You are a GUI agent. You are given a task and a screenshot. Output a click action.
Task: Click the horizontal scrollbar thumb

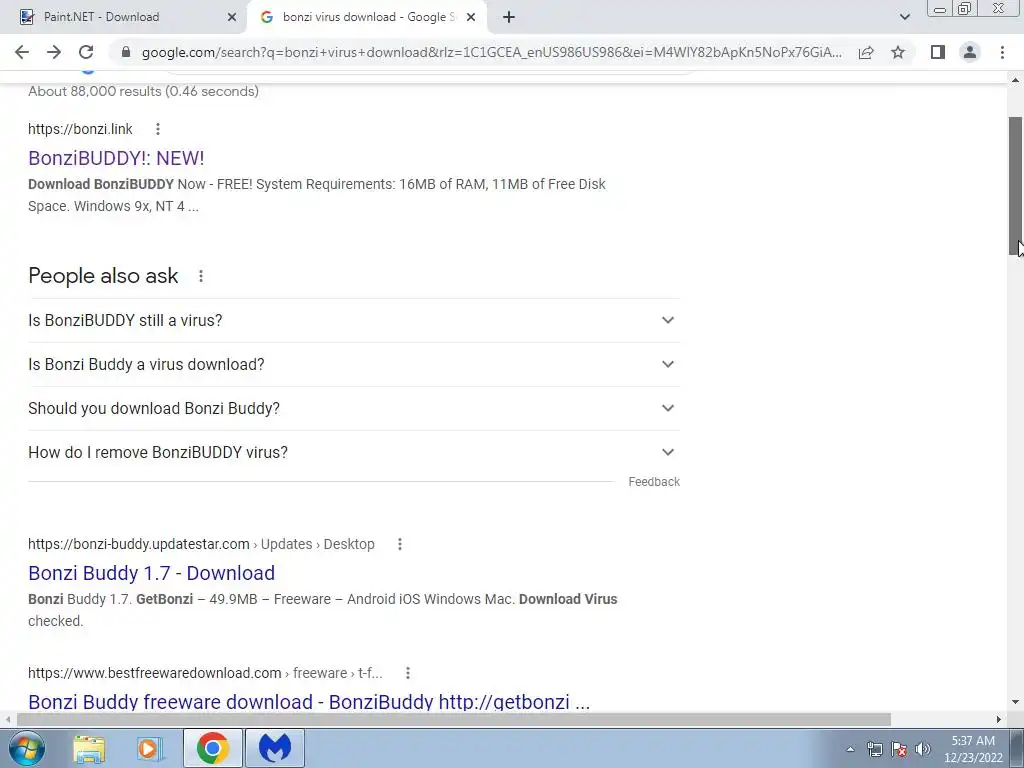(x=453, y=719)
